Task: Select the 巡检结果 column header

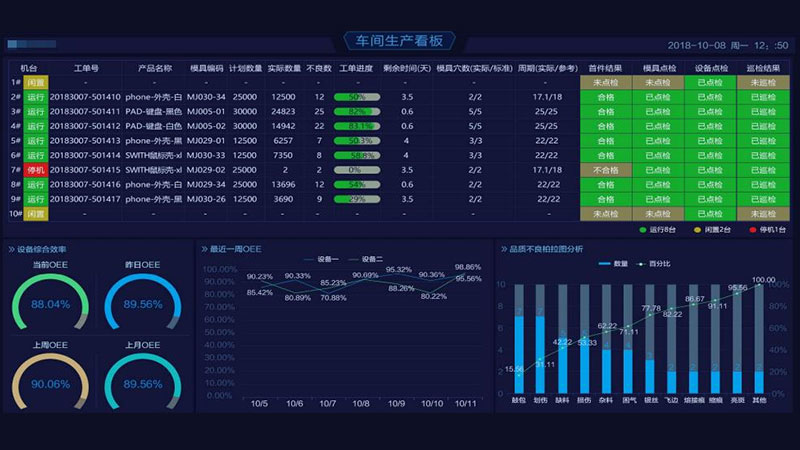Action: point(762,68)
